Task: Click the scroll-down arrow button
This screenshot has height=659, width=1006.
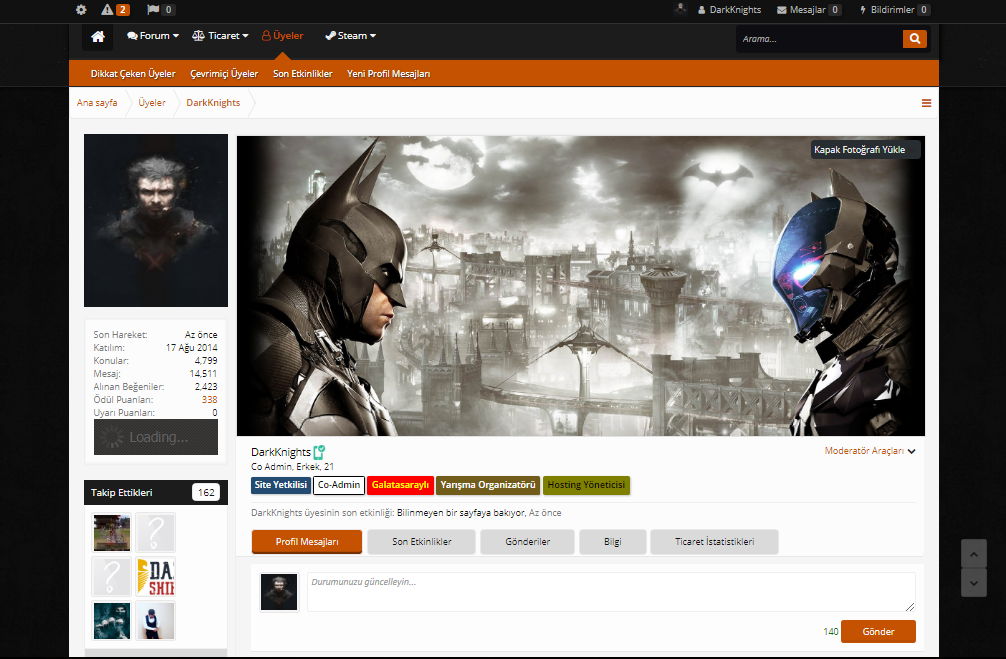Action: click(973, 583)
